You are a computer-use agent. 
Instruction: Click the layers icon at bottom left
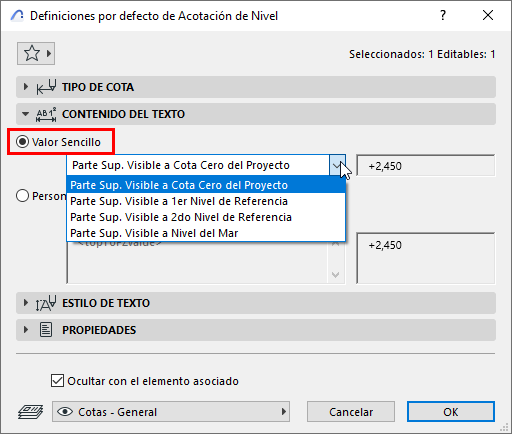click(x=30, y=412)
